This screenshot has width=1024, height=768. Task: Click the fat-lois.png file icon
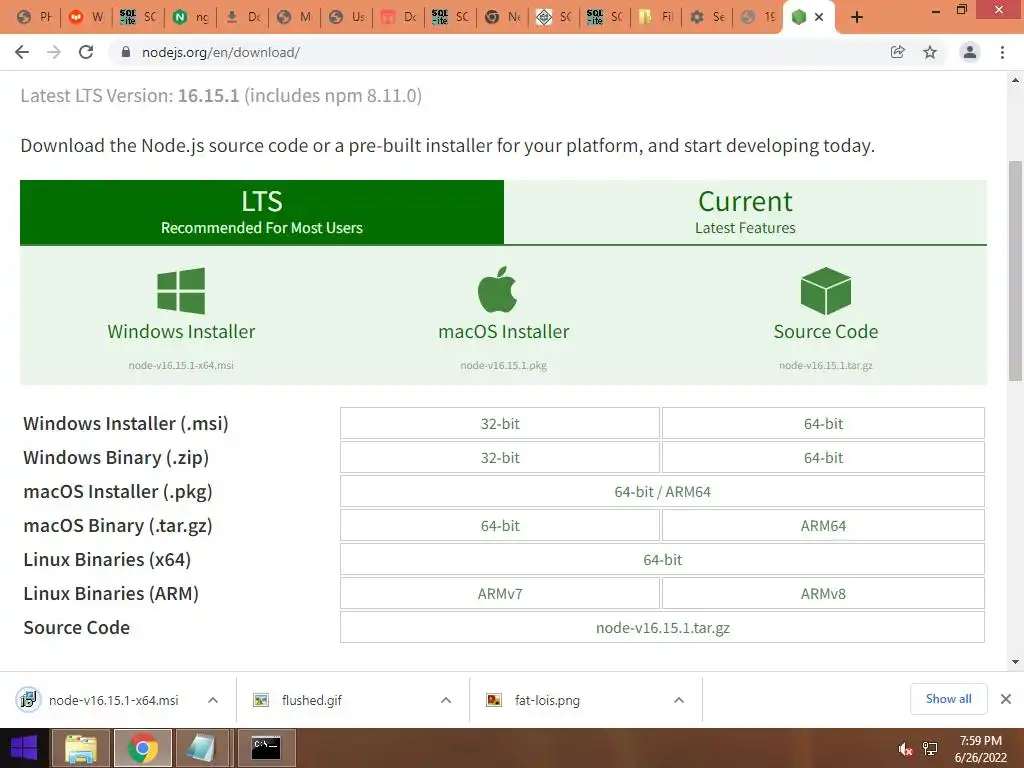pyautogui.click(x=494, y=700)
